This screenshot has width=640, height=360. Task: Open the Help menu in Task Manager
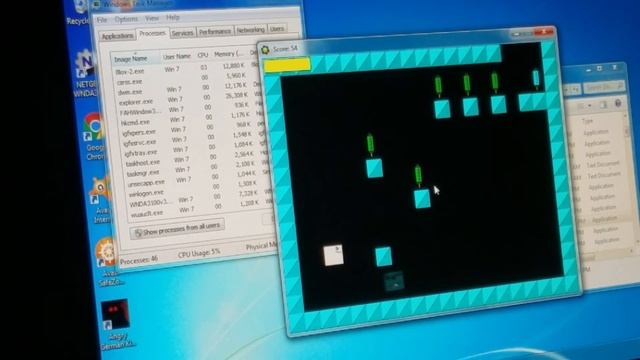(173, 18)
